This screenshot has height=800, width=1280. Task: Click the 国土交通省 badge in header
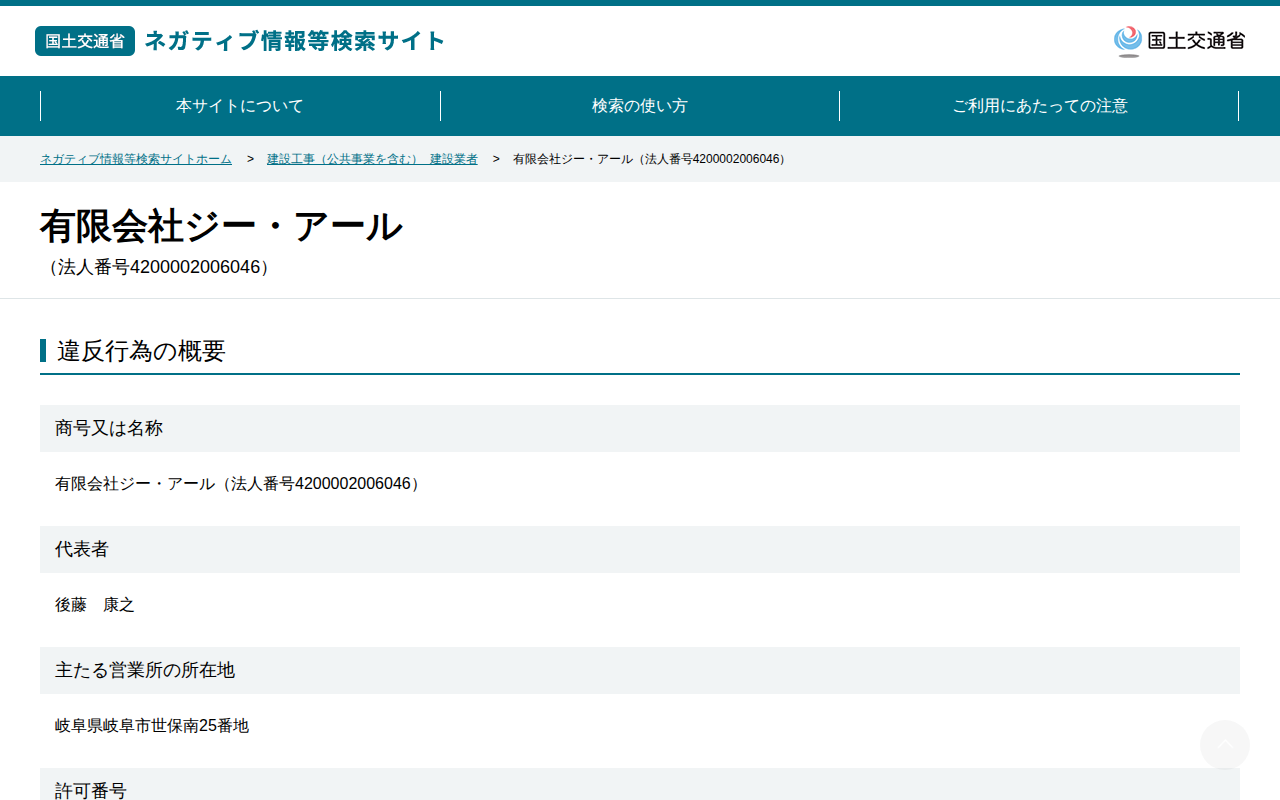pyautogui.click(x=85, y=41)
